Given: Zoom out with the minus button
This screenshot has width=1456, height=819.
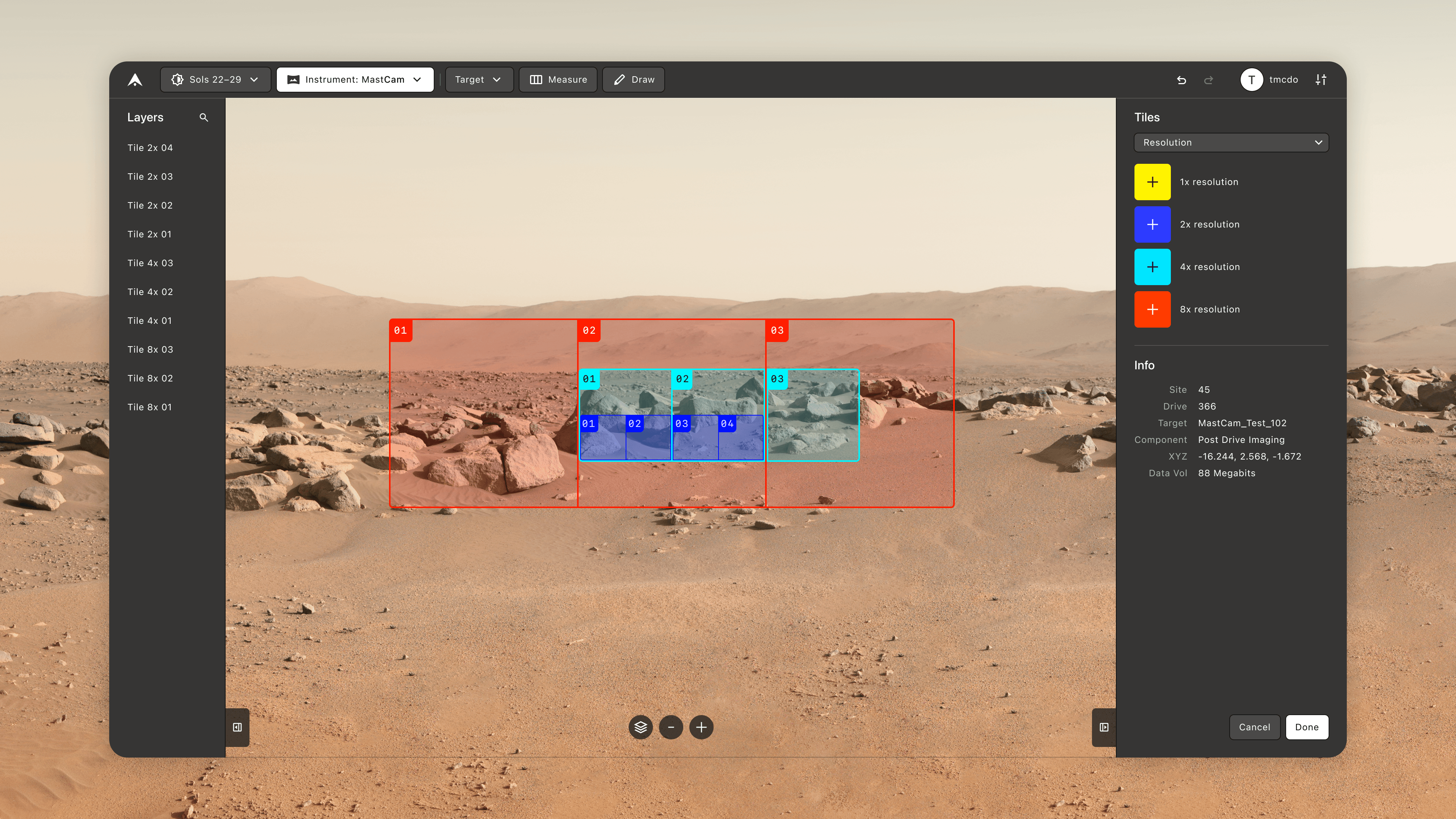Looking at the screenshot, I should pos(671,727).
